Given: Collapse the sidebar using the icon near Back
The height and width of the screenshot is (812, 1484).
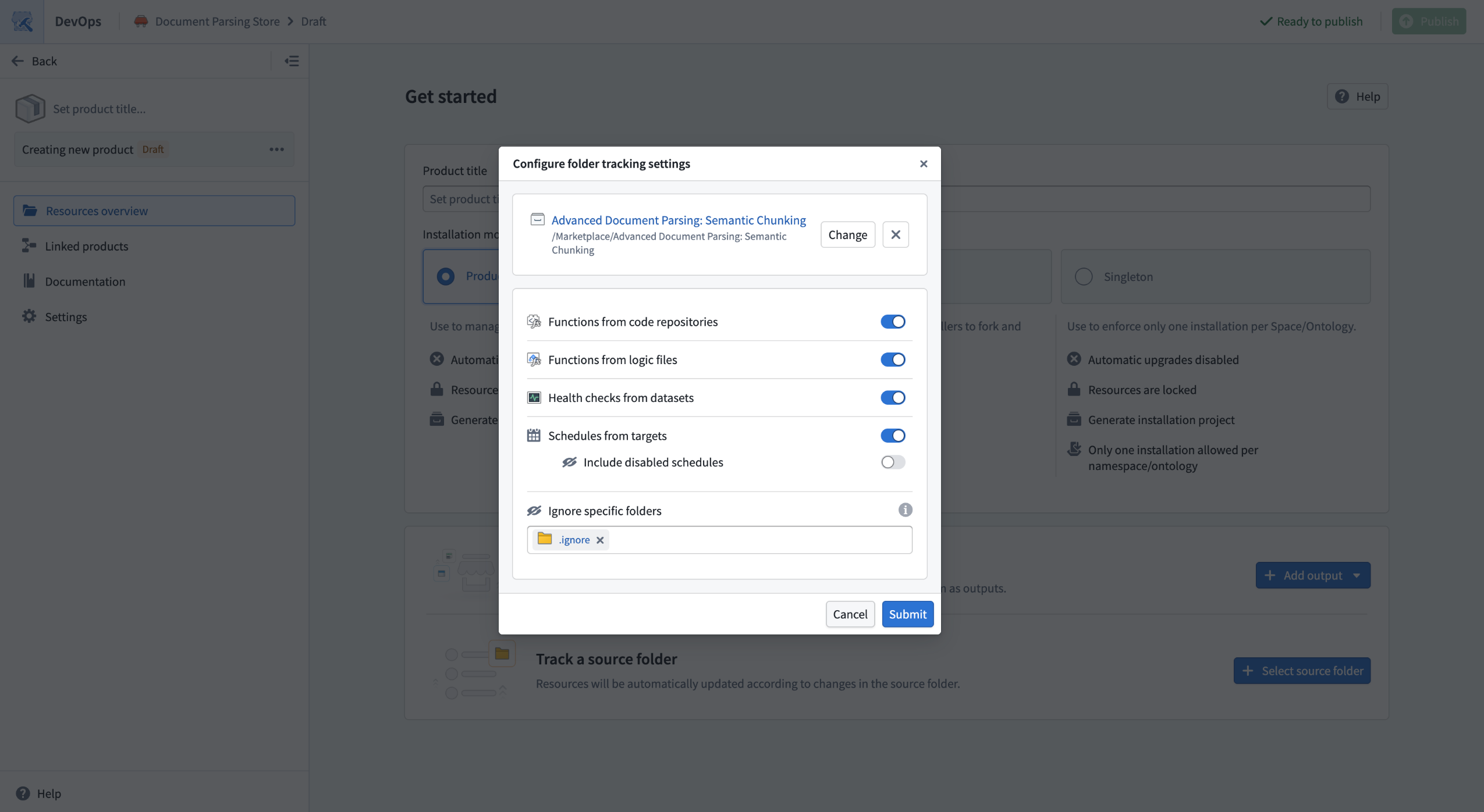Looking at the screenshot, I should pyautogui.click(x=291, y=60).
